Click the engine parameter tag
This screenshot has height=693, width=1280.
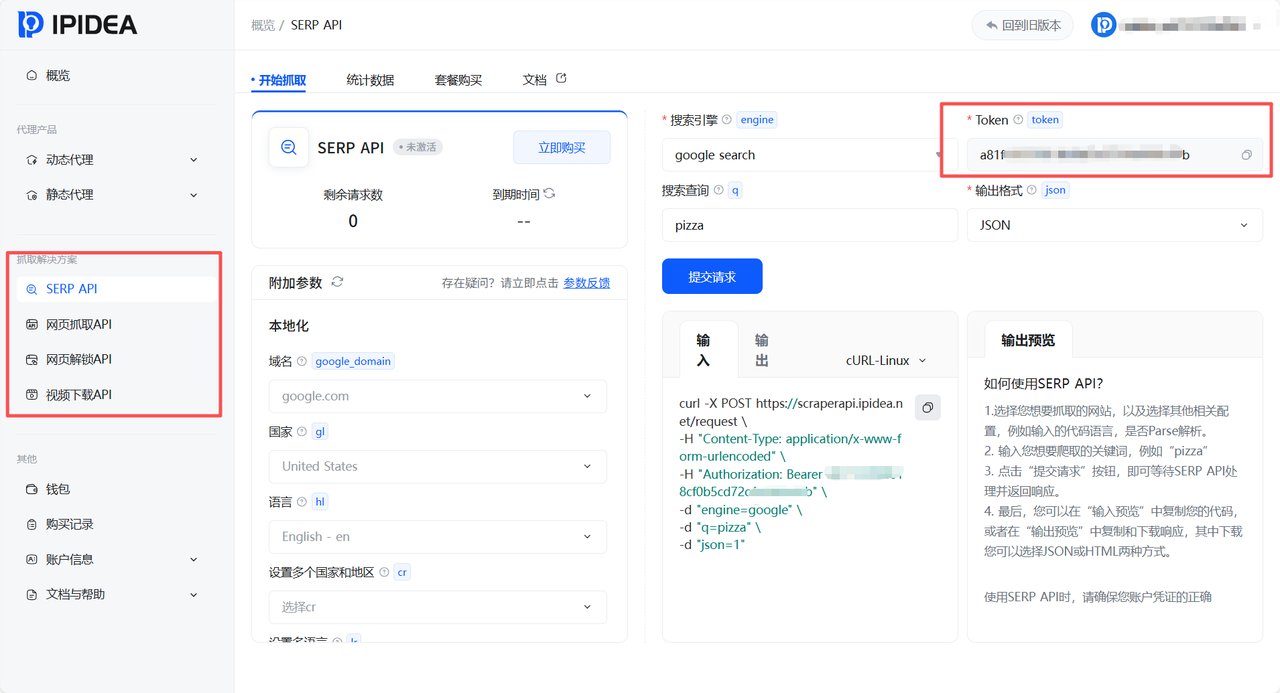(x=757, y=119)
